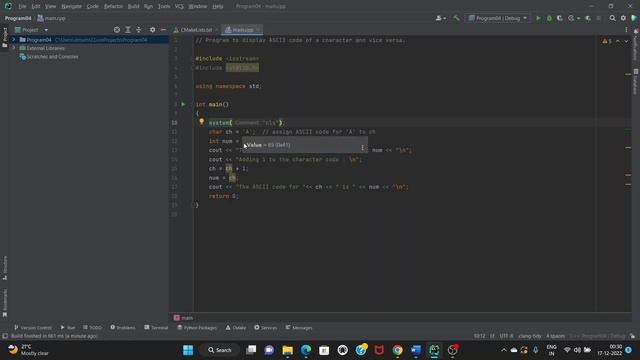
Task: Click Expand All icon in Project panel
Action: tap(128, 30)
